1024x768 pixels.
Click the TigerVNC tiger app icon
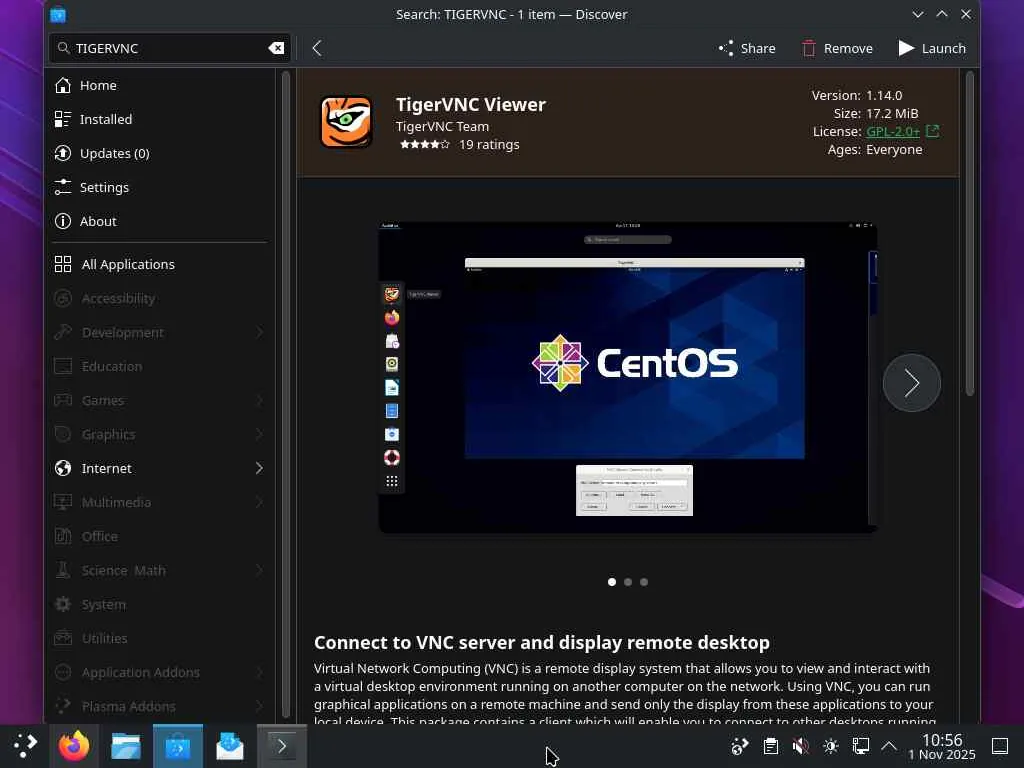click(x=346, y=122)
